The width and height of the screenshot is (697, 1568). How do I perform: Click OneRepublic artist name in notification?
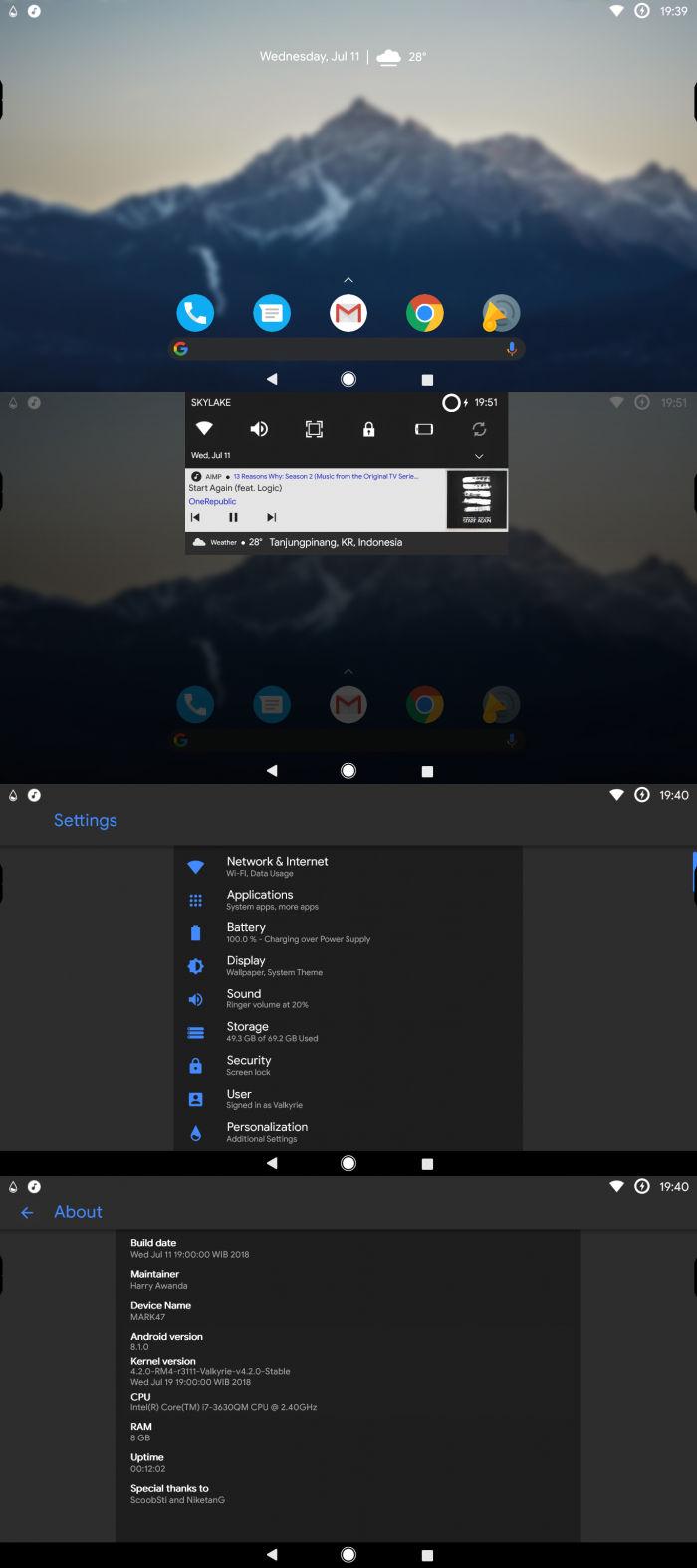[212, 502]
